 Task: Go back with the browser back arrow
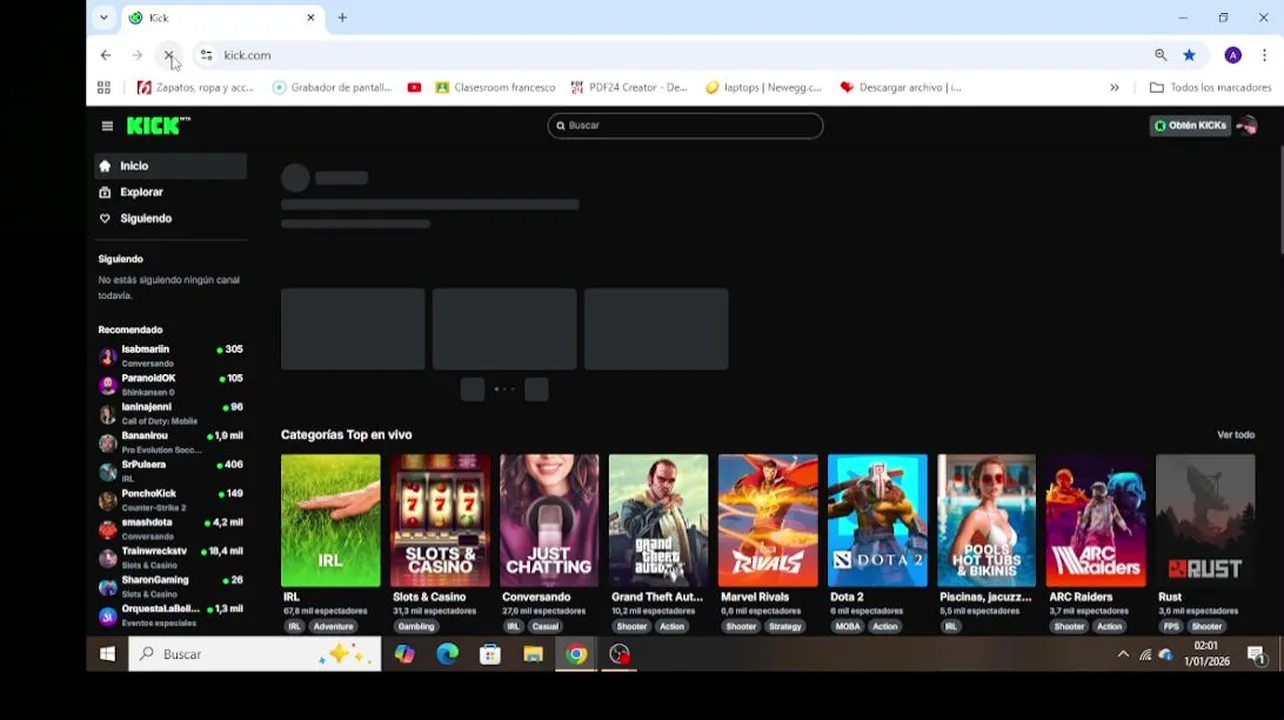[x=106, y=55]
